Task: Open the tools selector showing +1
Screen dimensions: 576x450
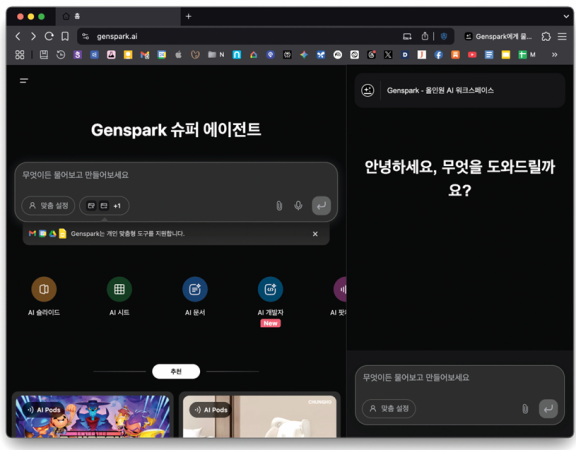Action: pos(104,206)
